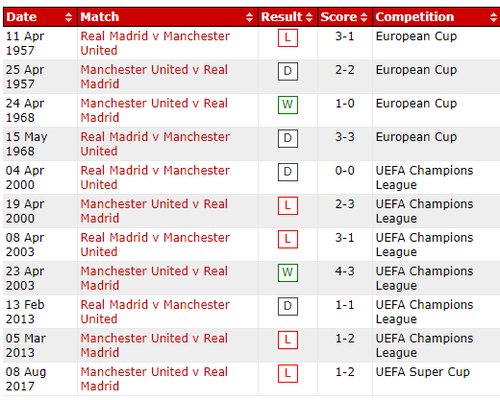Click the W result badge for 24 Apr 1968
Viewport: 500px width, 400px height.
pos(288,105)
